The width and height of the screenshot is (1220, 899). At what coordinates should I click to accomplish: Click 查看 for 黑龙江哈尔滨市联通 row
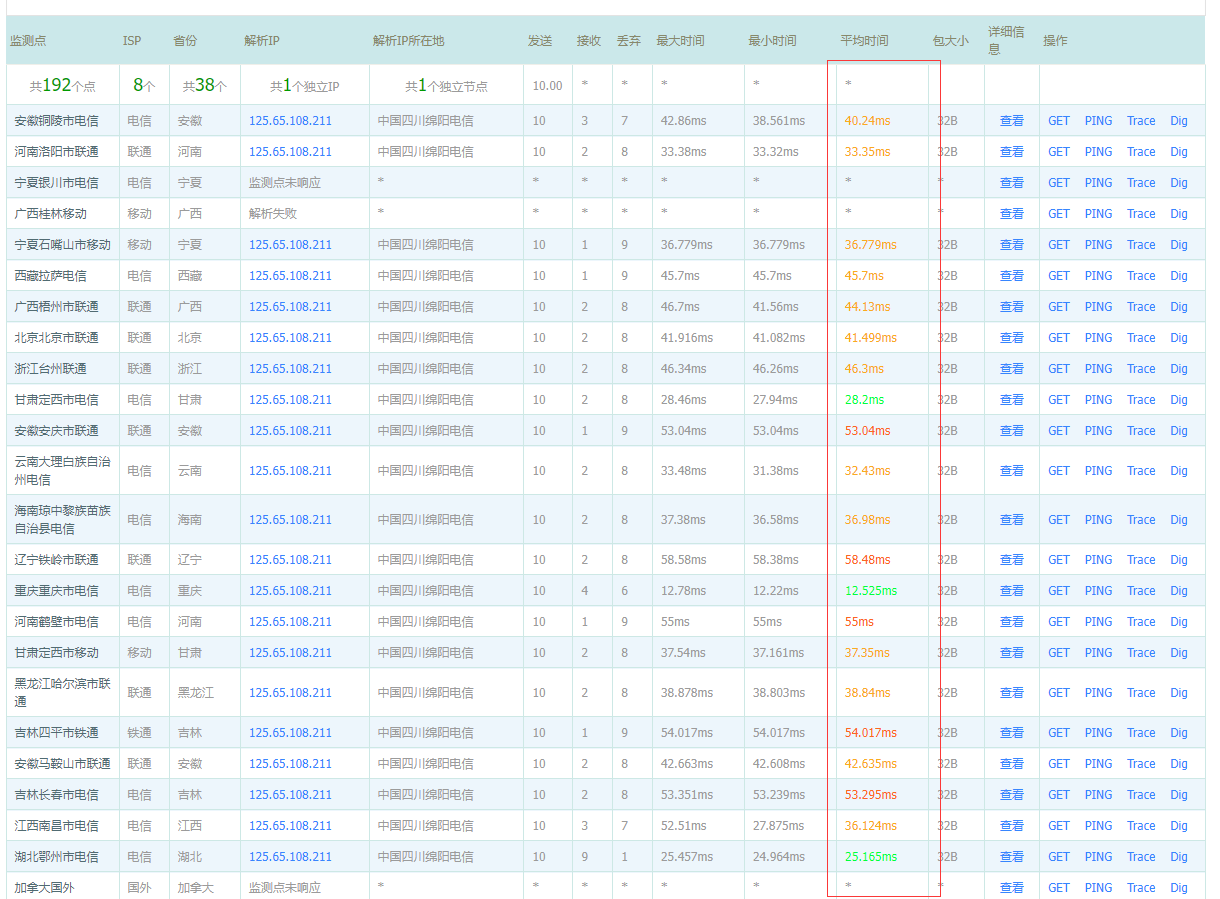[x=1011, y=693]
